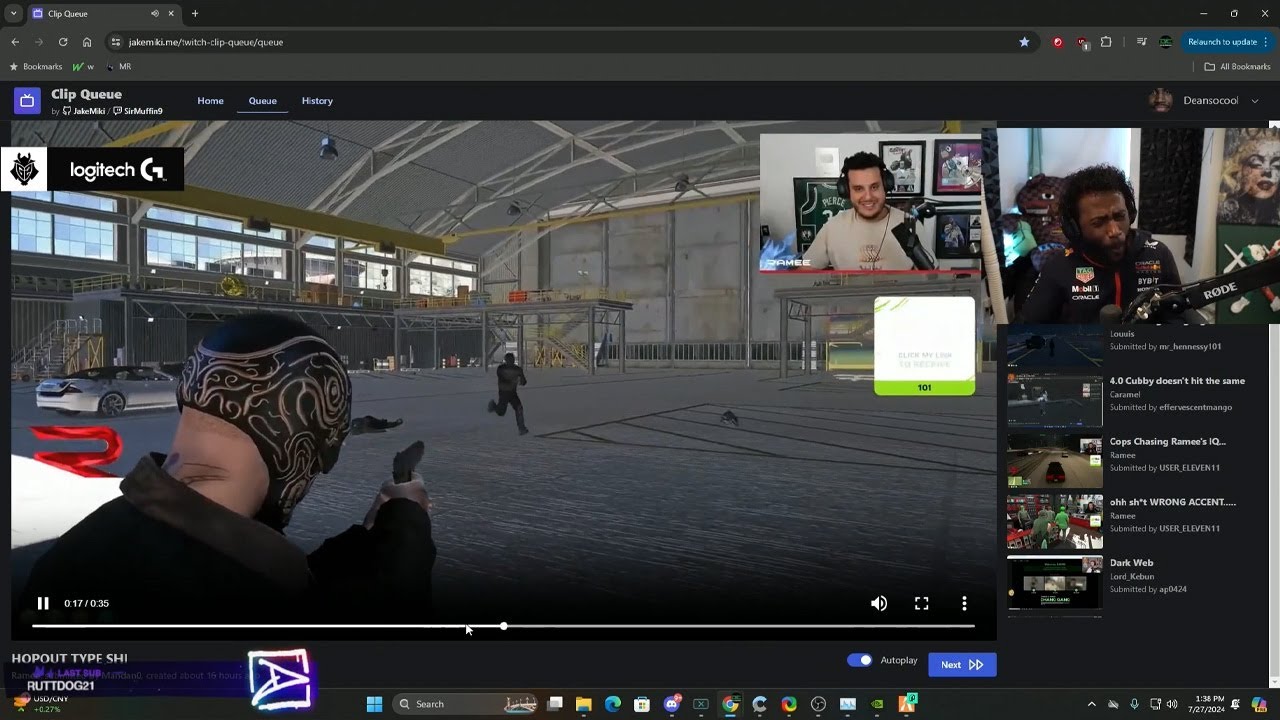Open '4.0 Cubby doesn't hit the same' clip
Screen dimensions: 1280x720
[x=1177, y=381]
